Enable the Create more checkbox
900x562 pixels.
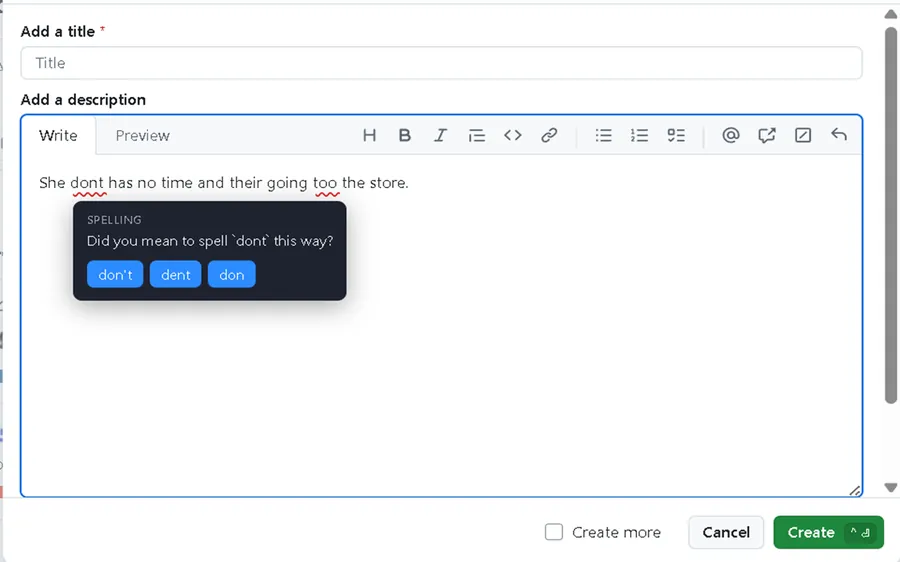coord(554,532)
